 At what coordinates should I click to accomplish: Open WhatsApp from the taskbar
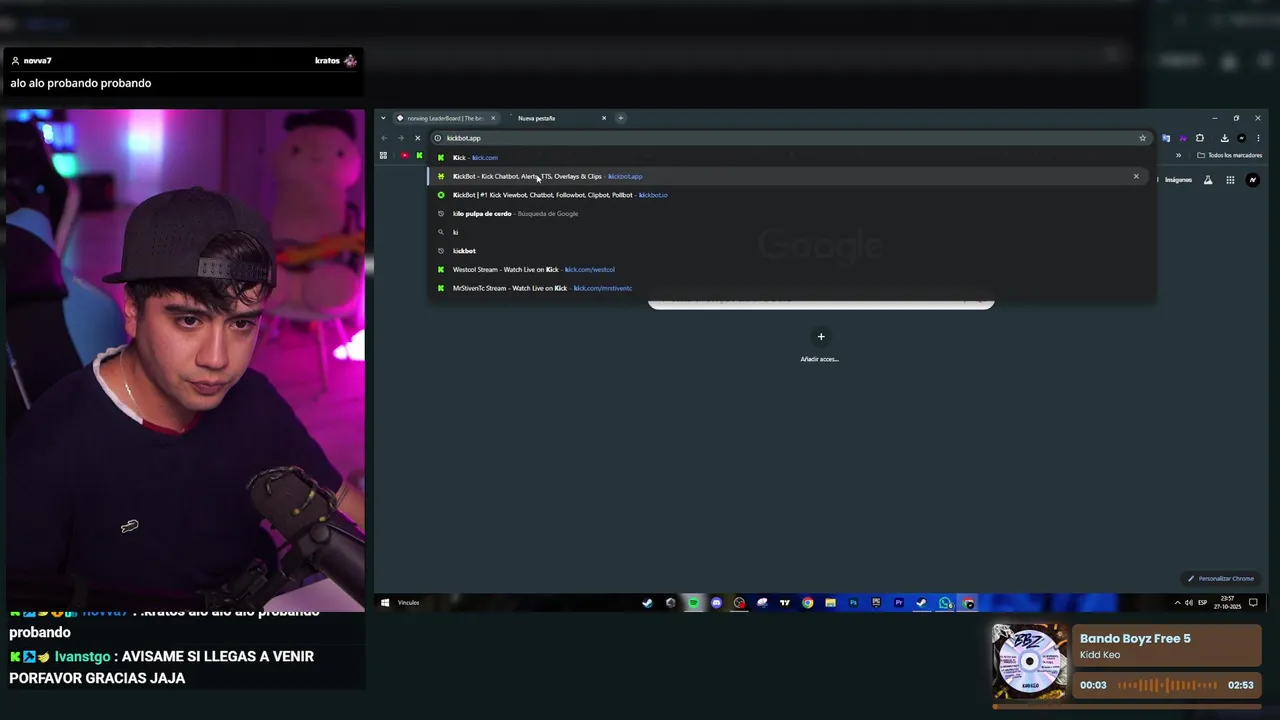tap(945, 602)
